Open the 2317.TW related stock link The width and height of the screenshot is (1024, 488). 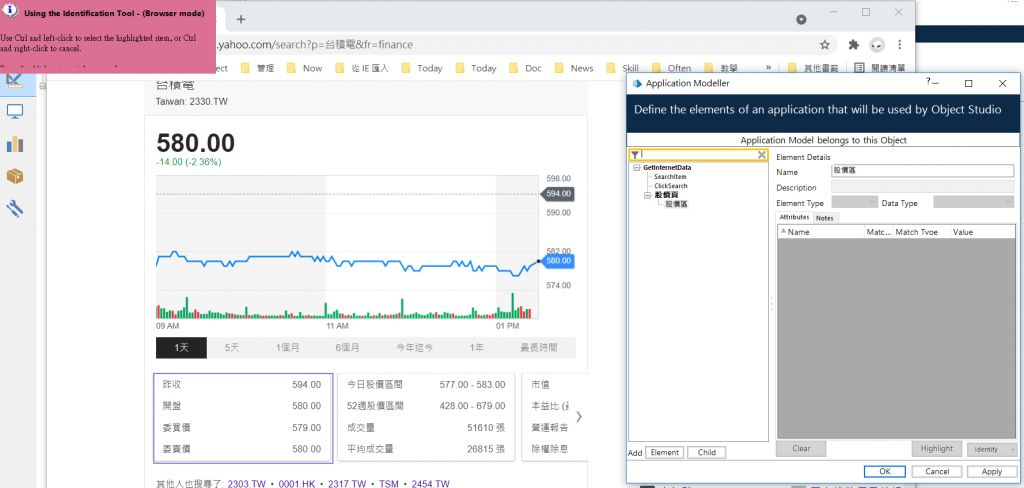pyautogui.click(x=347, y=484)
